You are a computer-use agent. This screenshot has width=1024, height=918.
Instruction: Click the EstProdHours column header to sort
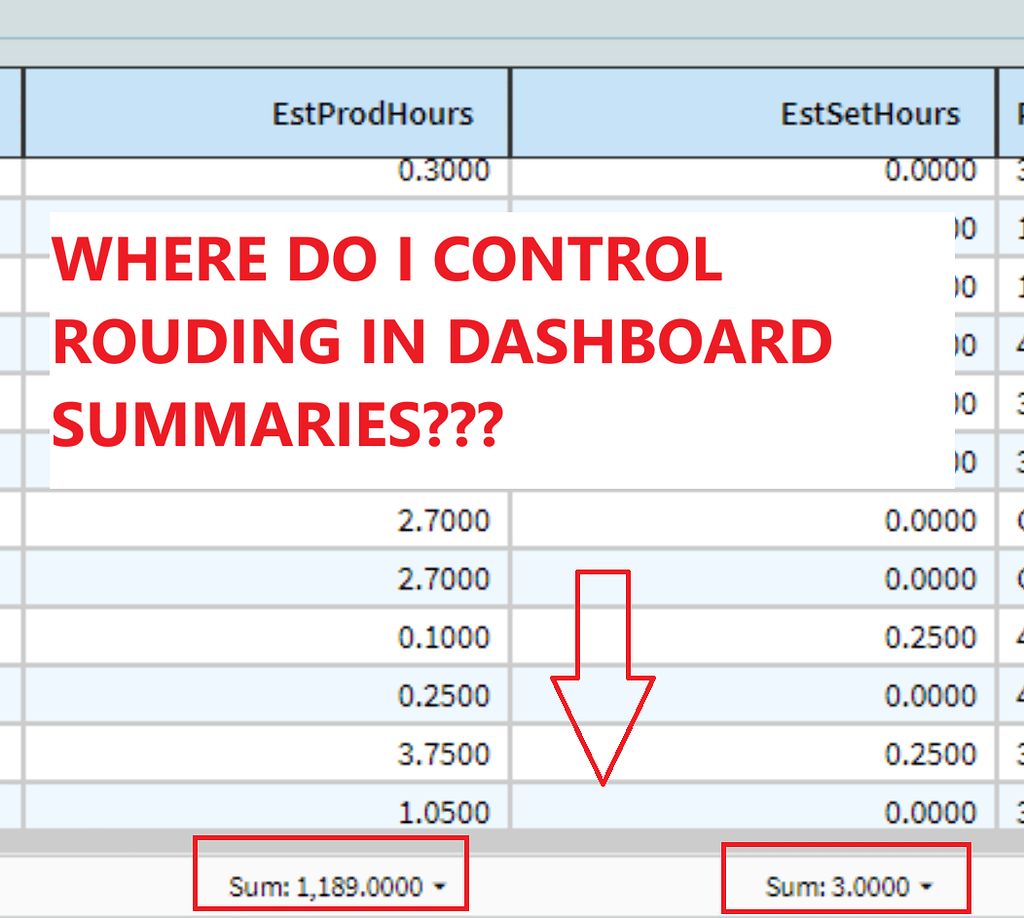point(372,113)
